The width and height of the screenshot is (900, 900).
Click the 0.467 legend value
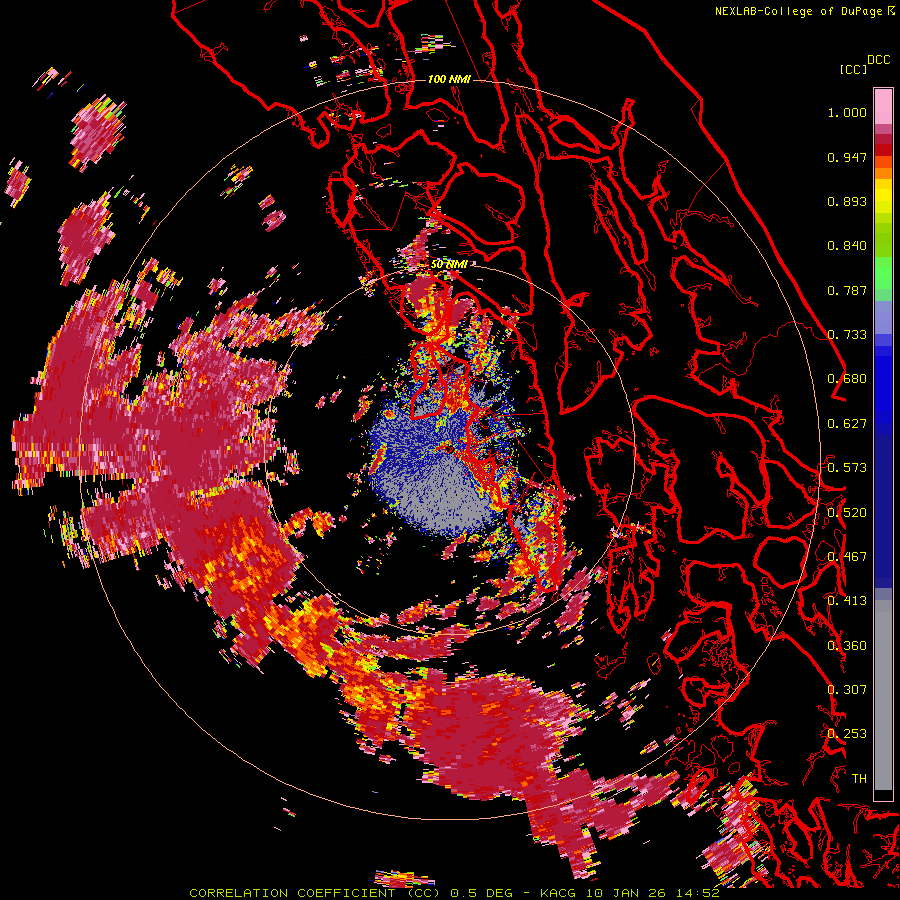847,557
